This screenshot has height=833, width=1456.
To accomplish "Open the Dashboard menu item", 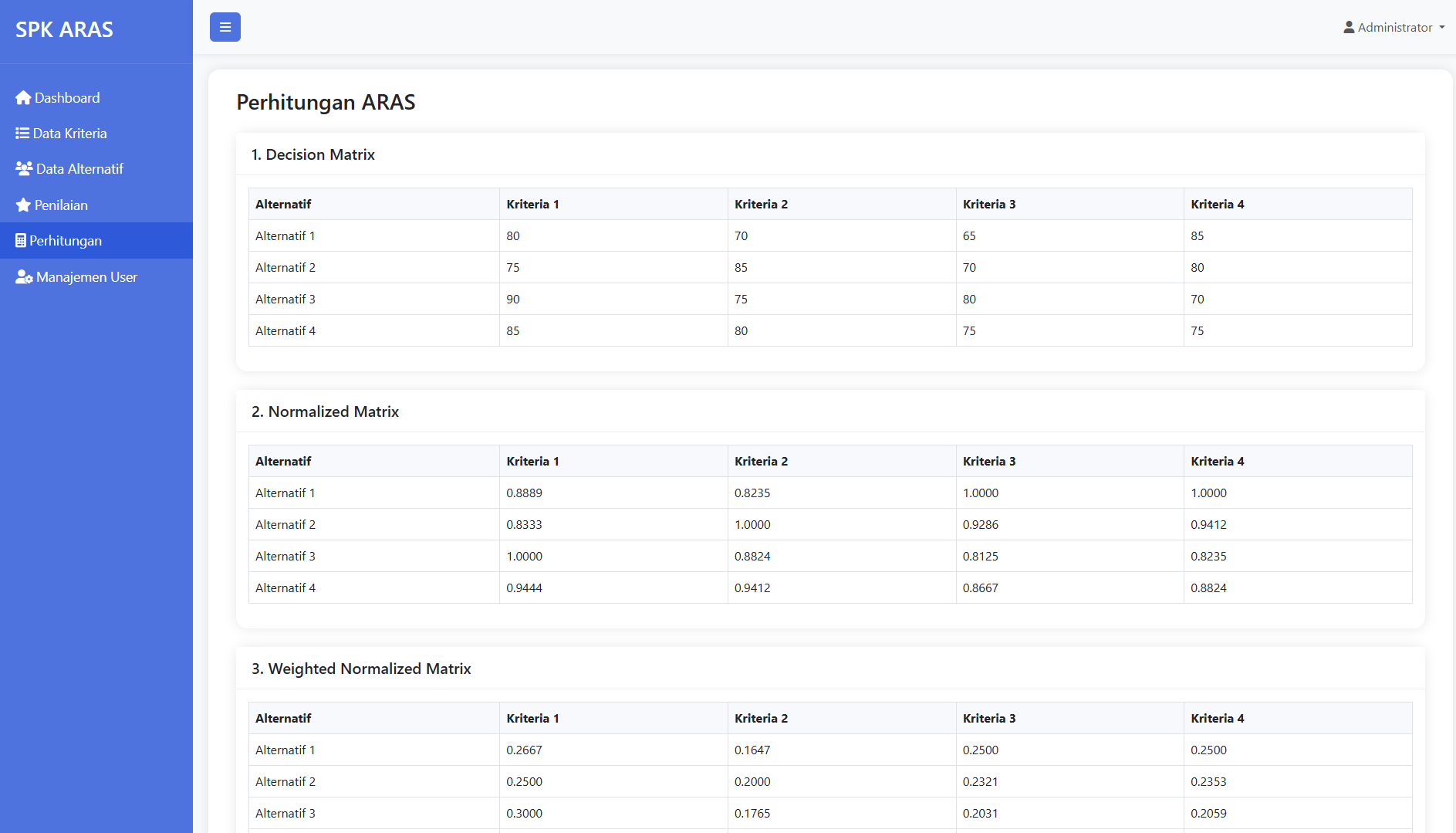I will (96, 98).
